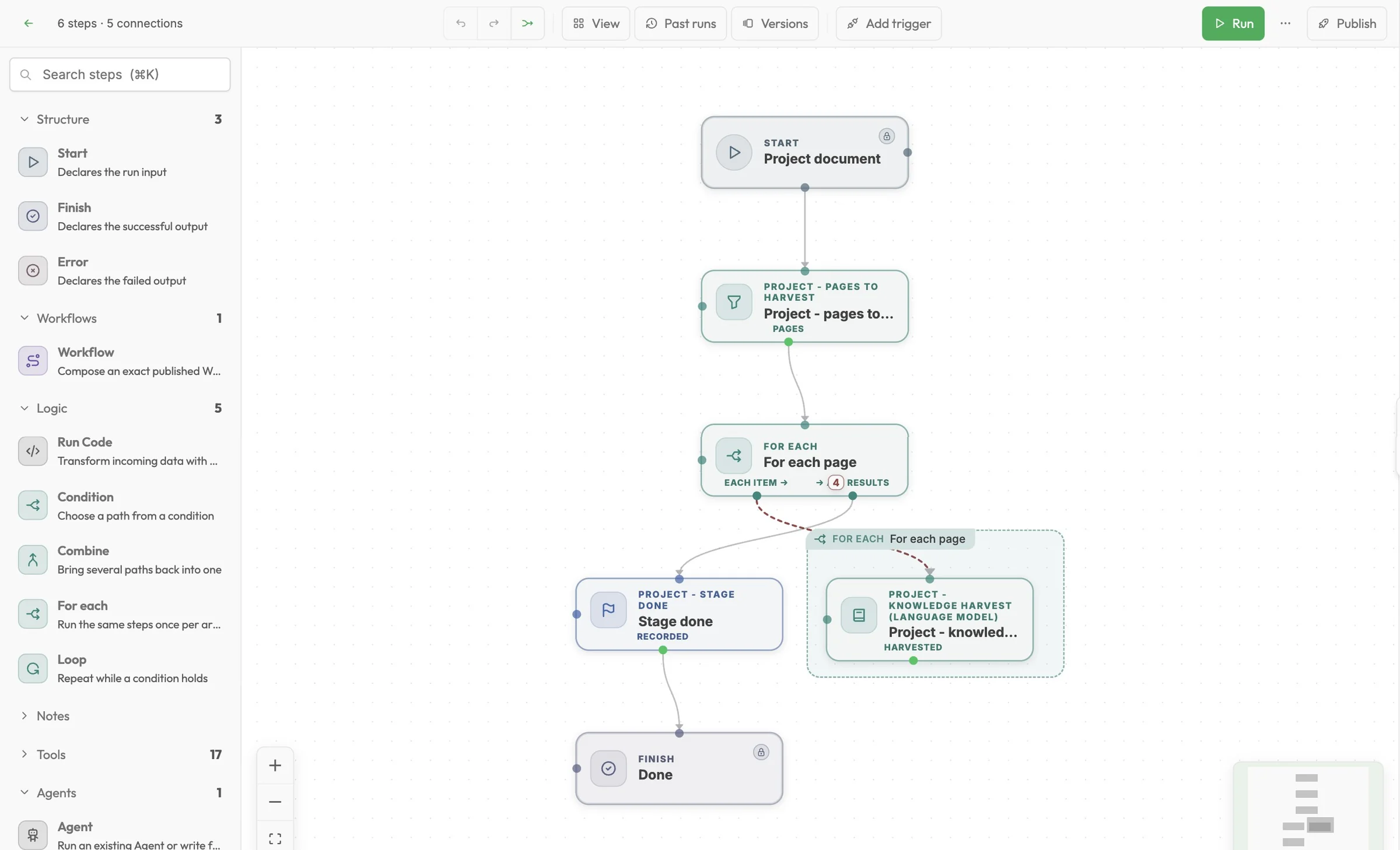Select the Loop step icon
This screenshot has height=850, width=1400.
tap(33, 668)
